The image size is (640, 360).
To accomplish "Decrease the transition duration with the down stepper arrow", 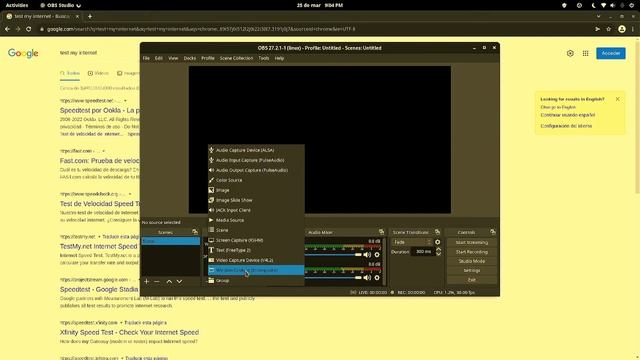I will (x=438, y=254).
